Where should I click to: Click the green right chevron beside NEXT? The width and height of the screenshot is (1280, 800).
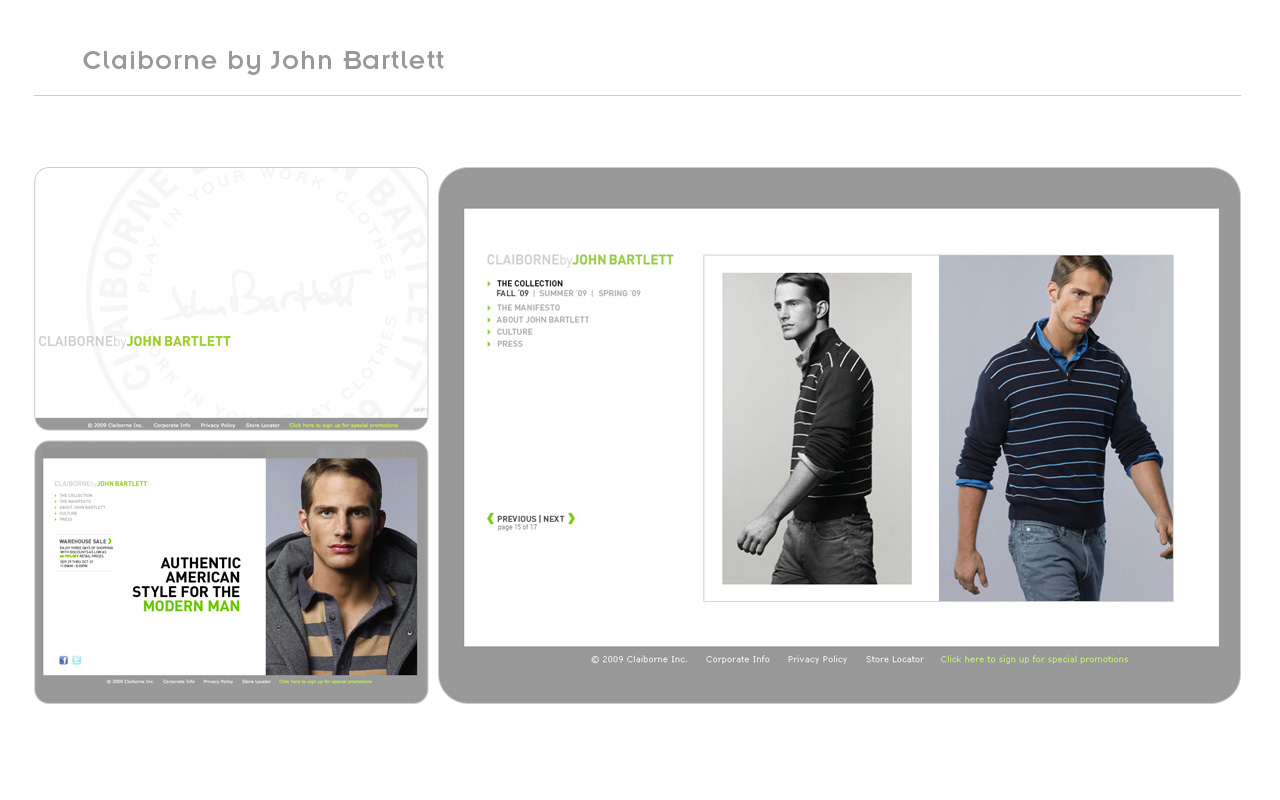click(x=572, y=518)
